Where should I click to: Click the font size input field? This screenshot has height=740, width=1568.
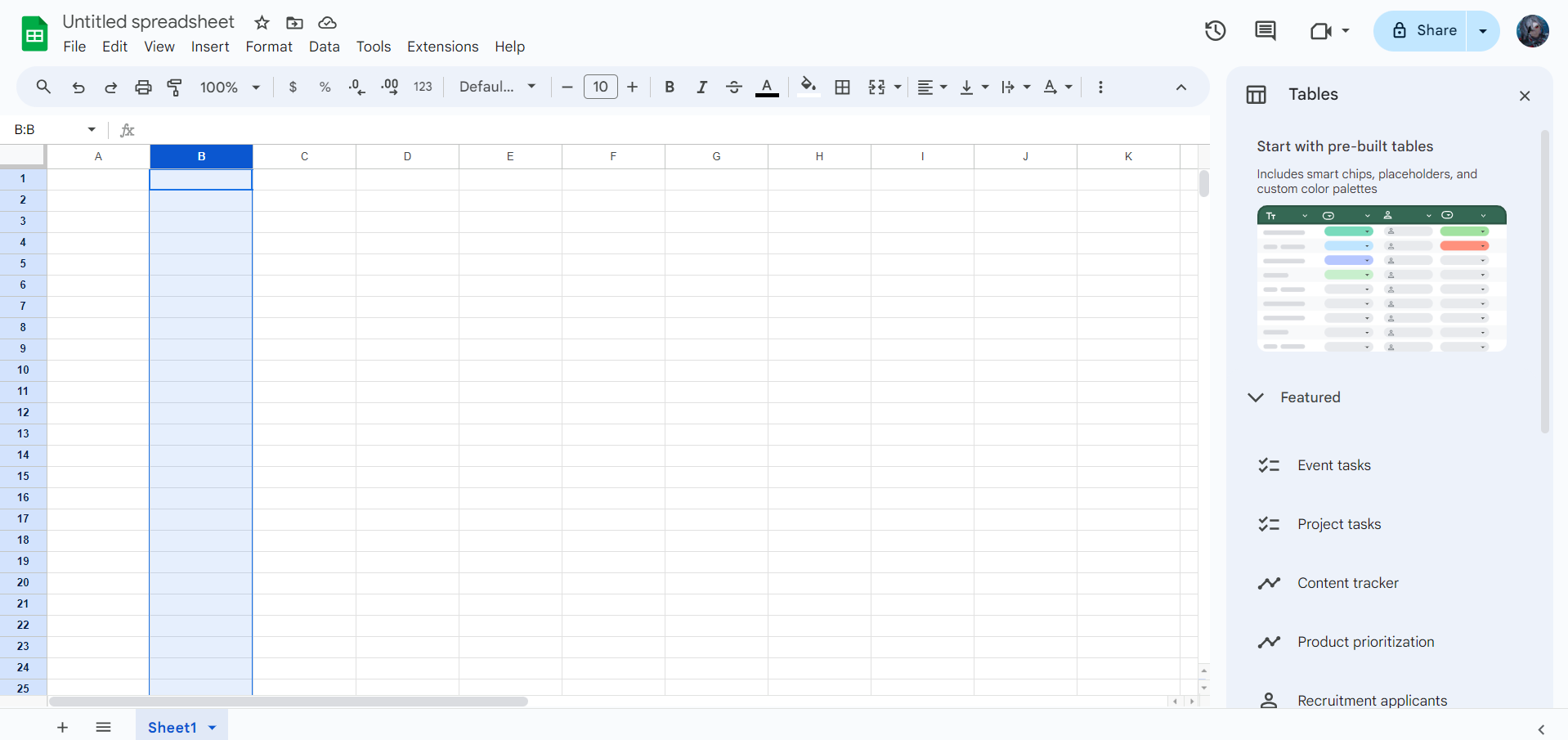(x=600, y=87)
